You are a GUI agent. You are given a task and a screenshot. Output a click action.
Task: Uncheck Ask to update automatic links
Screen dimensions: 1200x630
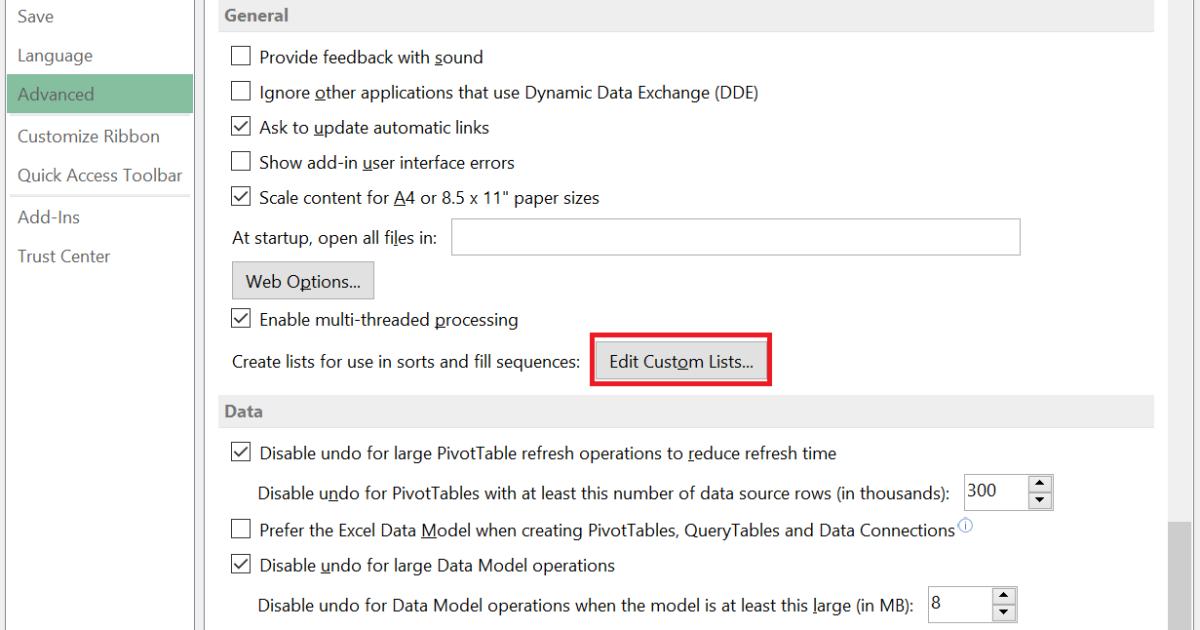241,127
